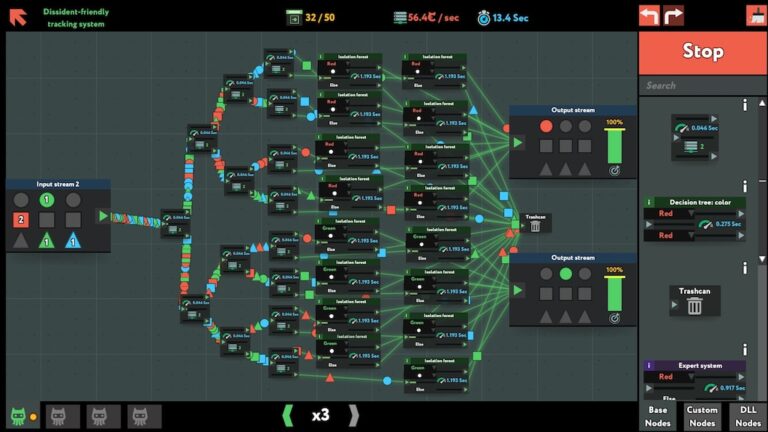
Task: Switch to the DLL Nodes tab
Action: (748, 416)
